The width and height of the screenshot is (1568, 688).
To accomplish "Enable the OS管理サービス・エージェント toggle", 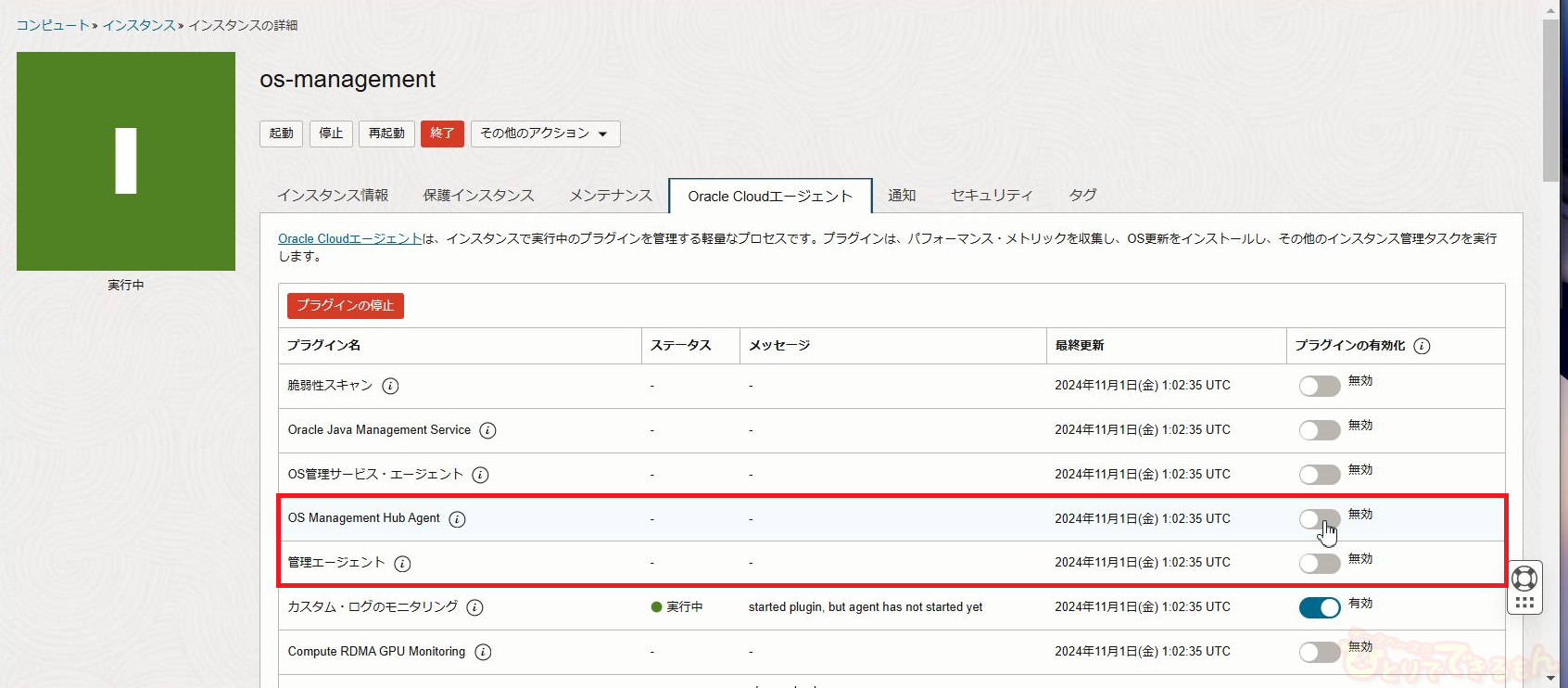I will tap(1320, 475).
